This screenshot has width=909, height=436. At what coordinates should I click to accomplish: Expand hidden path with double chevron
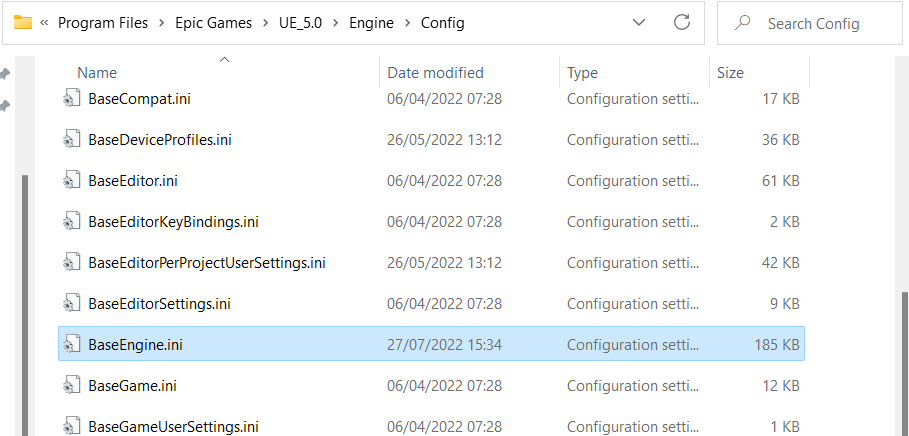point(44,23)
